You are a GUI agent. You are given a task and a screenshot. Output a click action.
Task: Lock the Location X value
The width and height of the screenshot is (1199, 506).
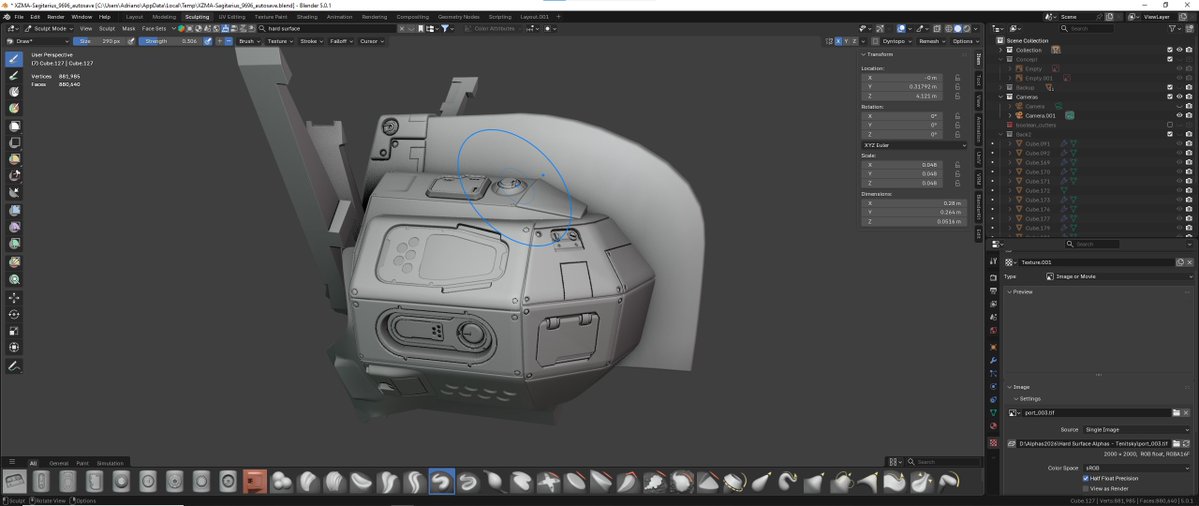[957, 78]
